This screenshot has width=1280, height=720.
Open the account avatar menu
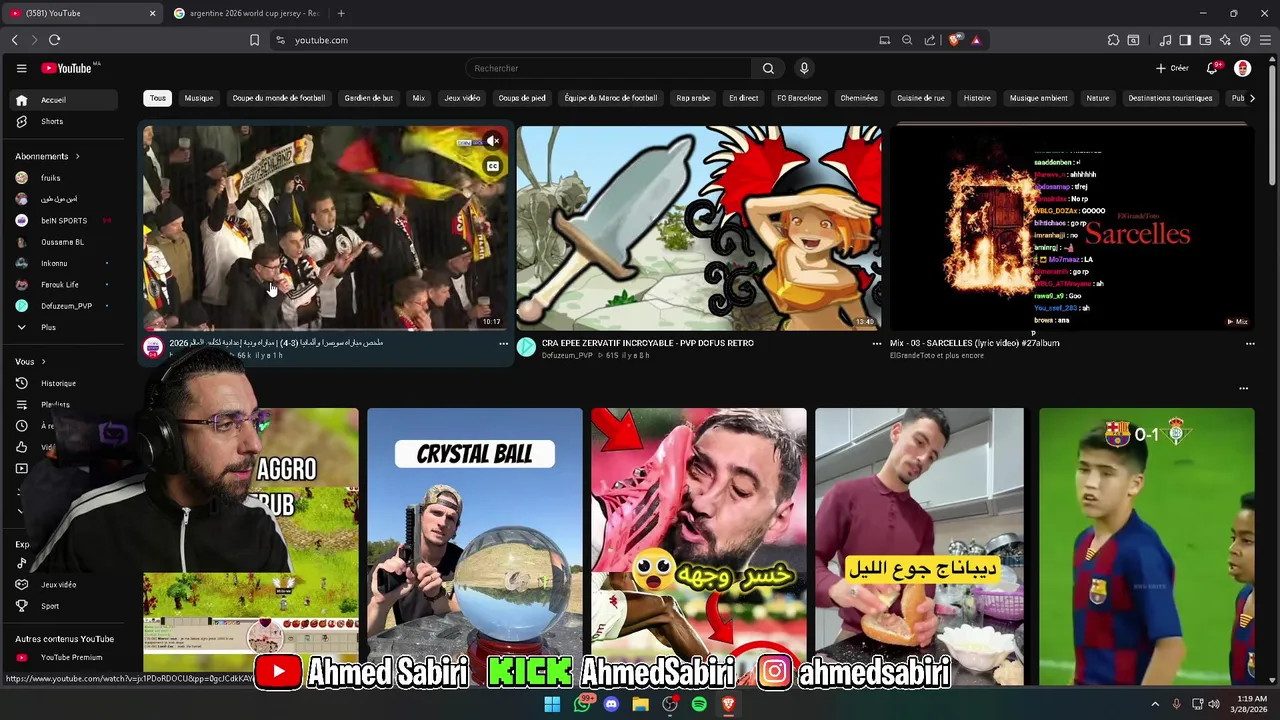click(1242, 68)
